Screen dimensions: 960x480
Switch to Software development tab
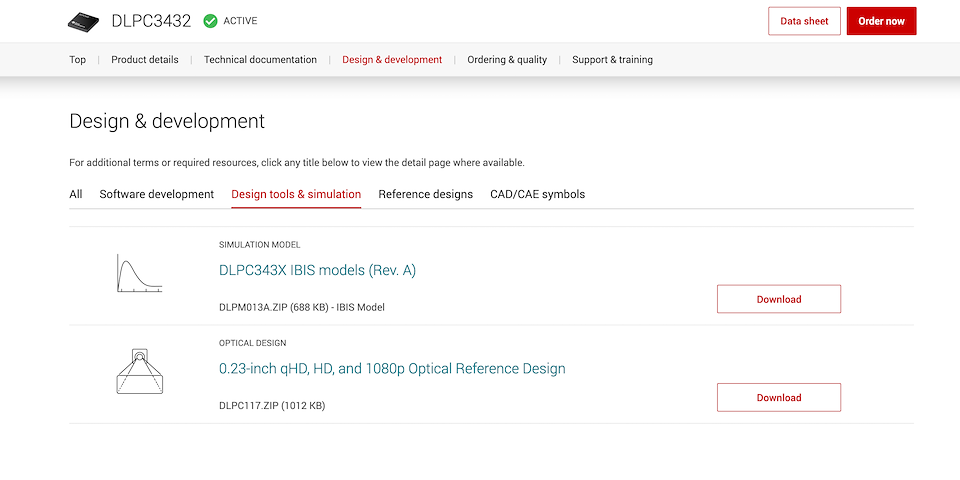click(157, 194)
